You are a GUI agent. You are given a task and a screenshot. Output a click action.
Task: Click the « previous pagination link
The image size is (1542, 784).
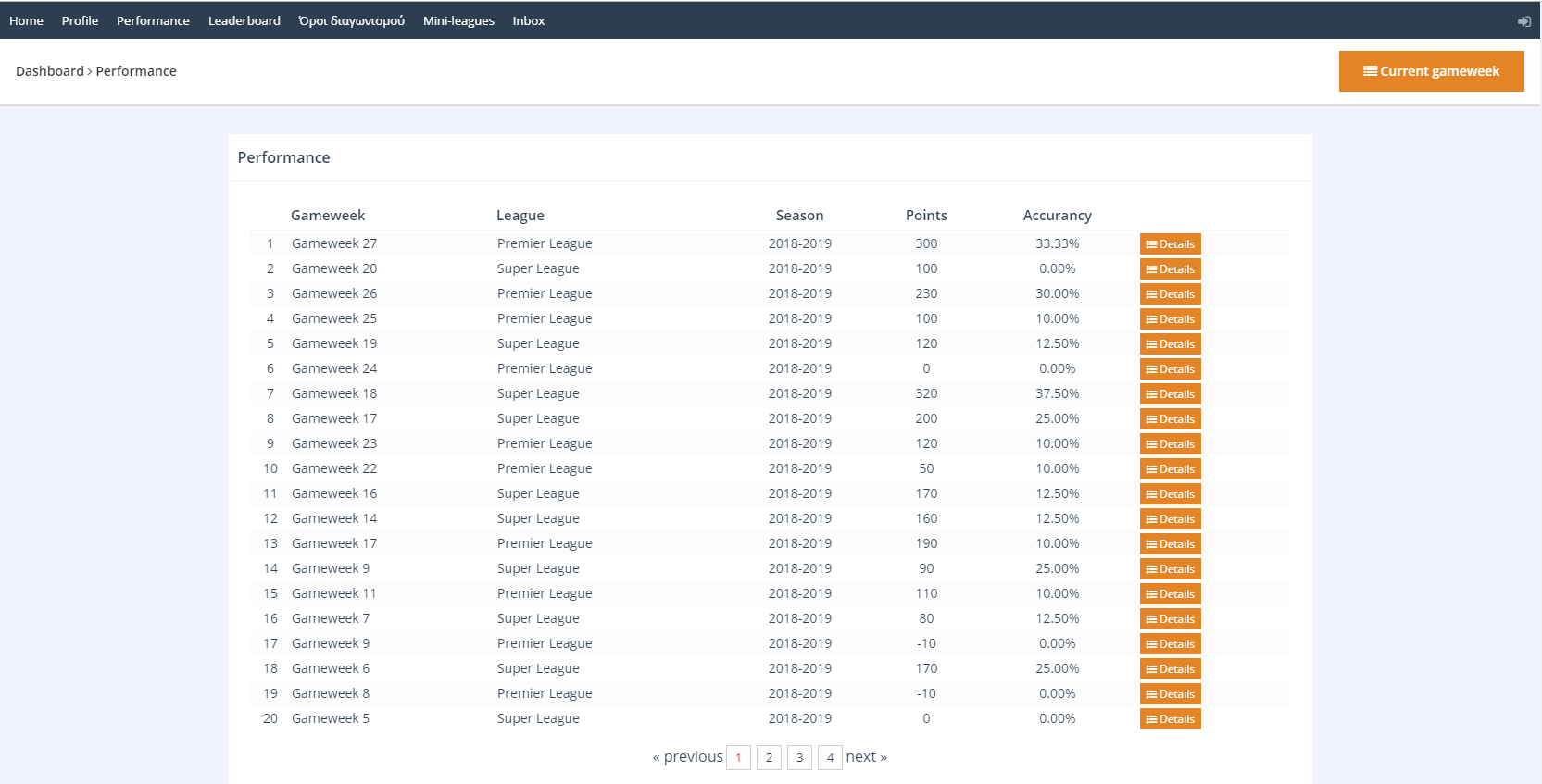(x=687, y=757)
